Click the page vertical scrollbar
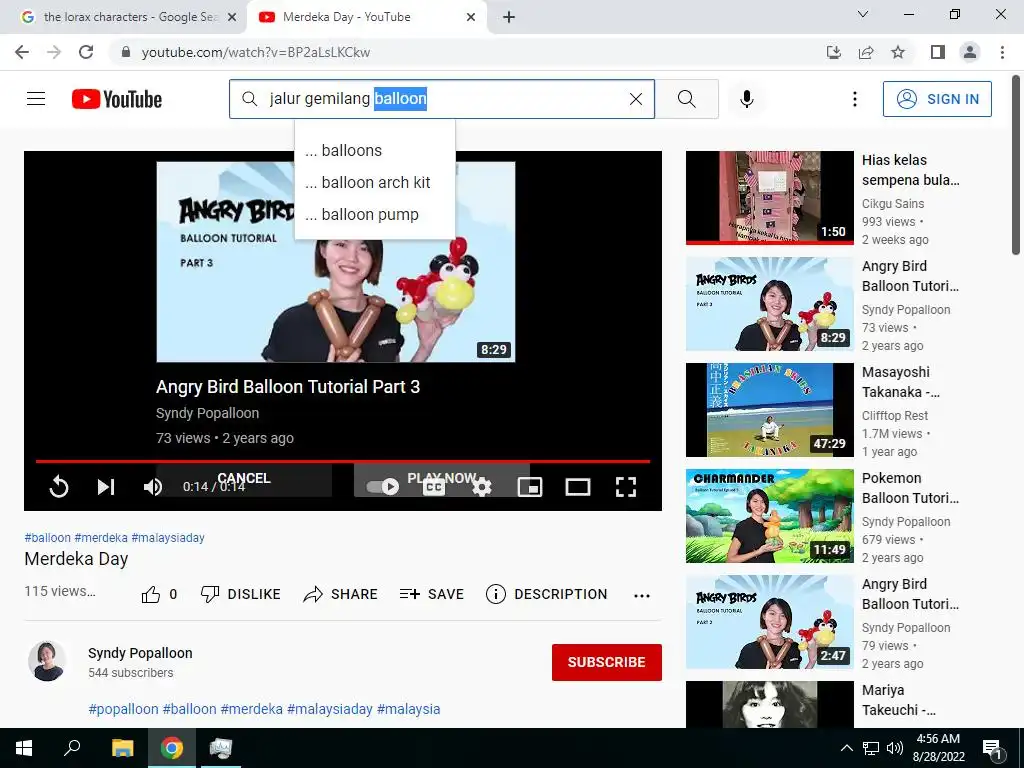The width and height of the screenshot is (1024, 768). point(1016,165)
